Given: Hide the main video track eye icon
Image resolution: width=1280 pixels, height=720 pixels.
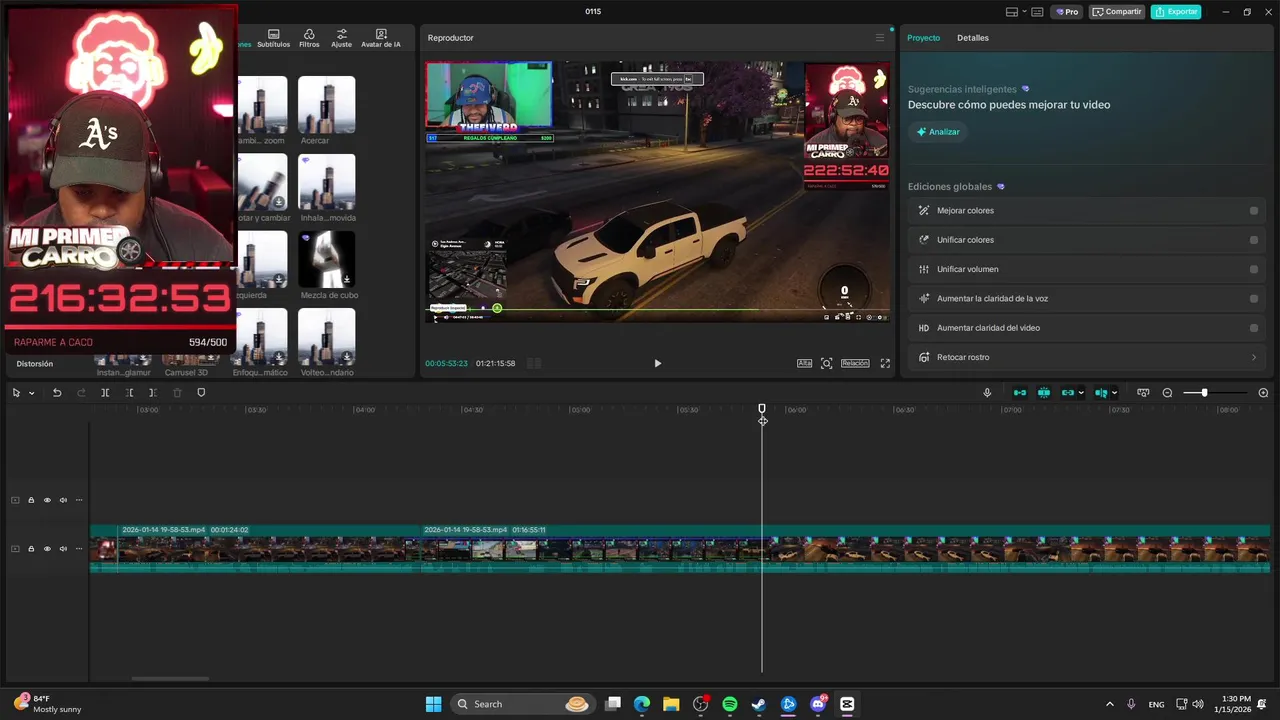Looking at the screenshot, I should tap(47, 549).
